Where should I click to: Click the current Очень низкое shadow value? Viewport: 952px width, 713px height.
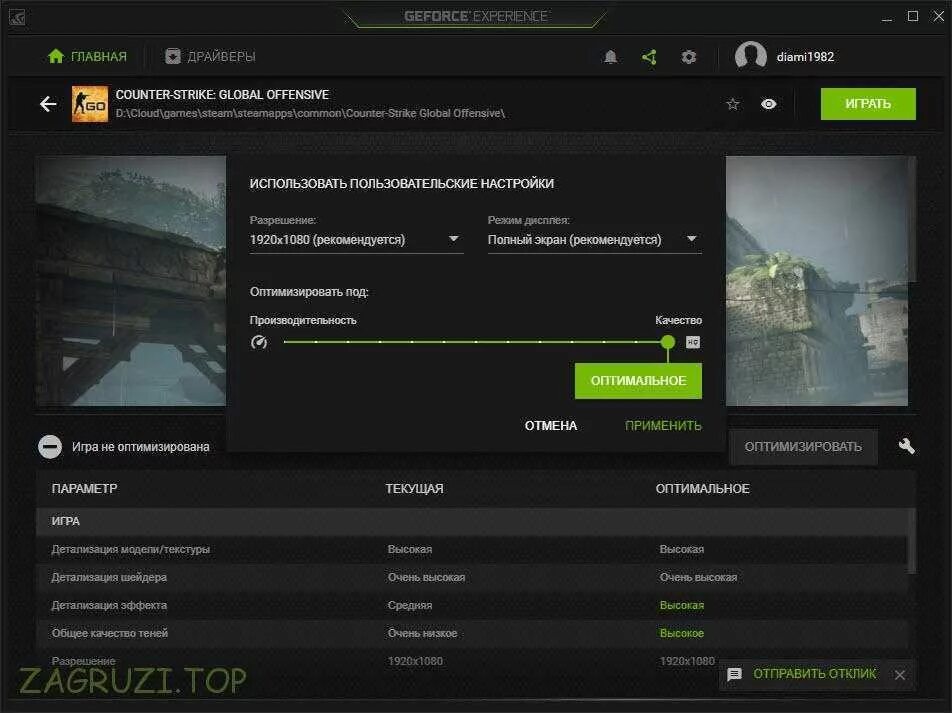[x=423, y=633]
